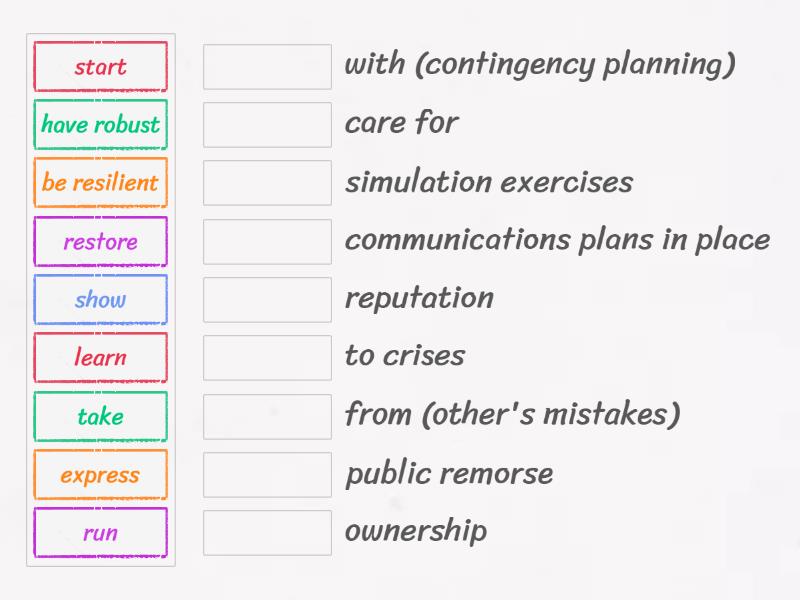800x600 pixels.
Task: Click the answer box beside 'ownership'
Action: 267,531
